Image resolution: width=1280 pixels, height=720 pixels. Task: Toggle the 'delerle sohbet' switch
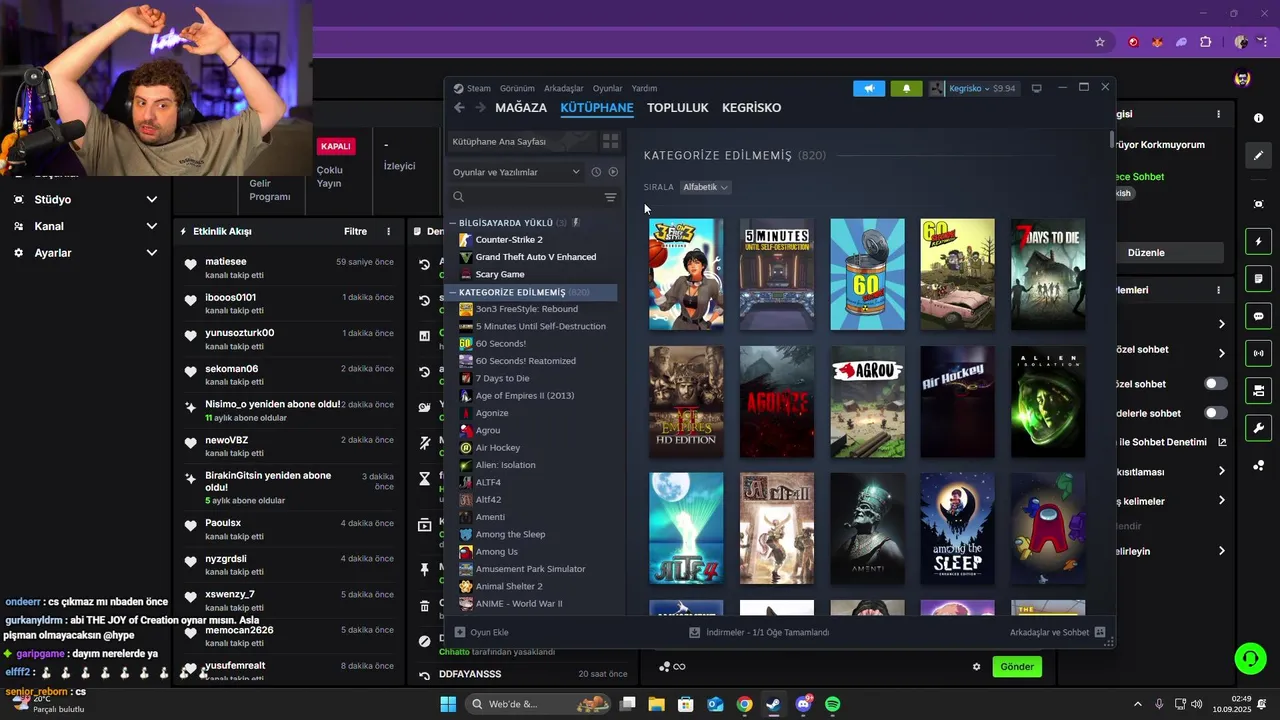(1215, 413)
